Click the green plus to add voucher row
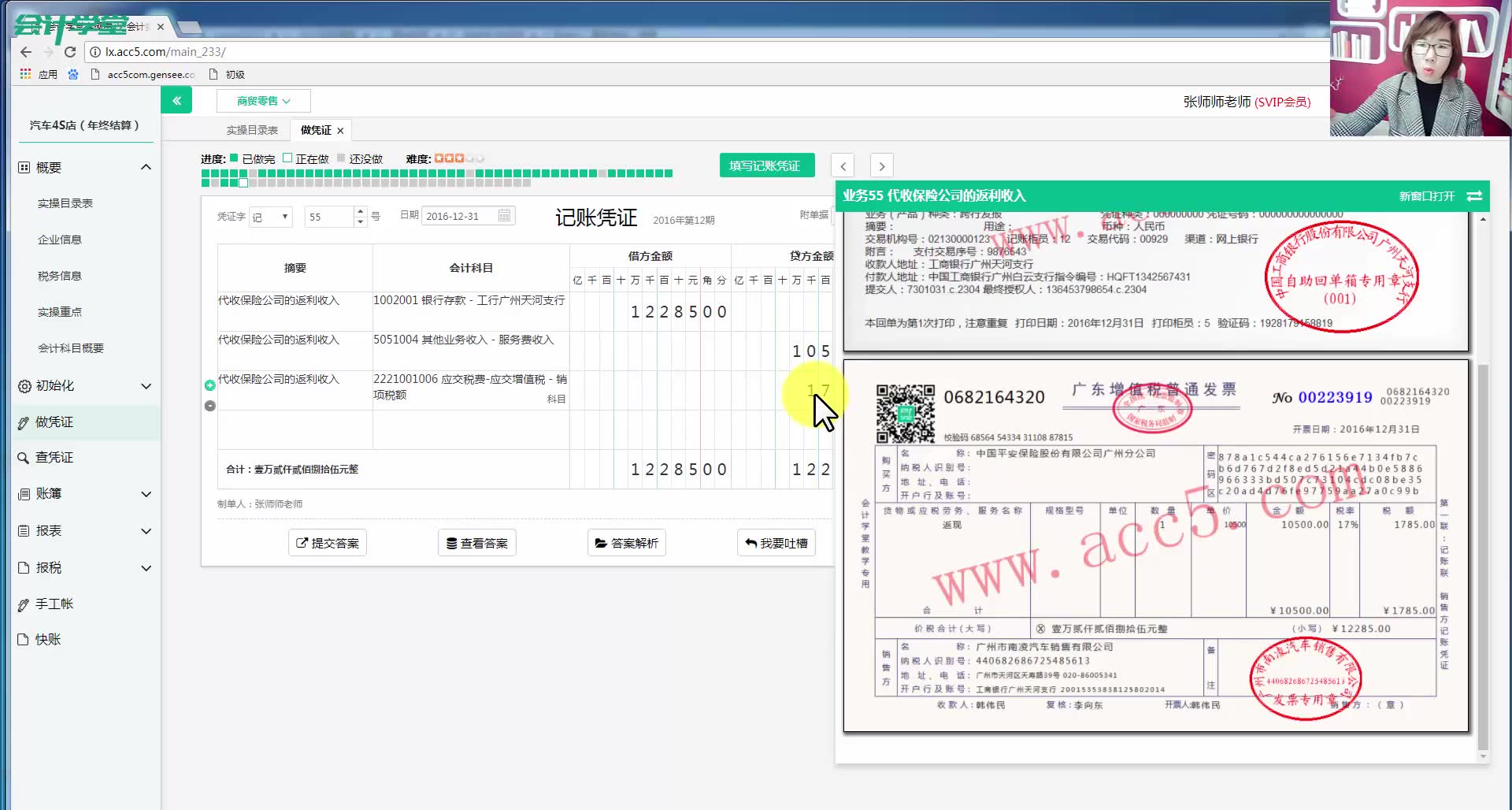Image resolution: width=1512 pixels, height=810 pixels. point(209,385)
